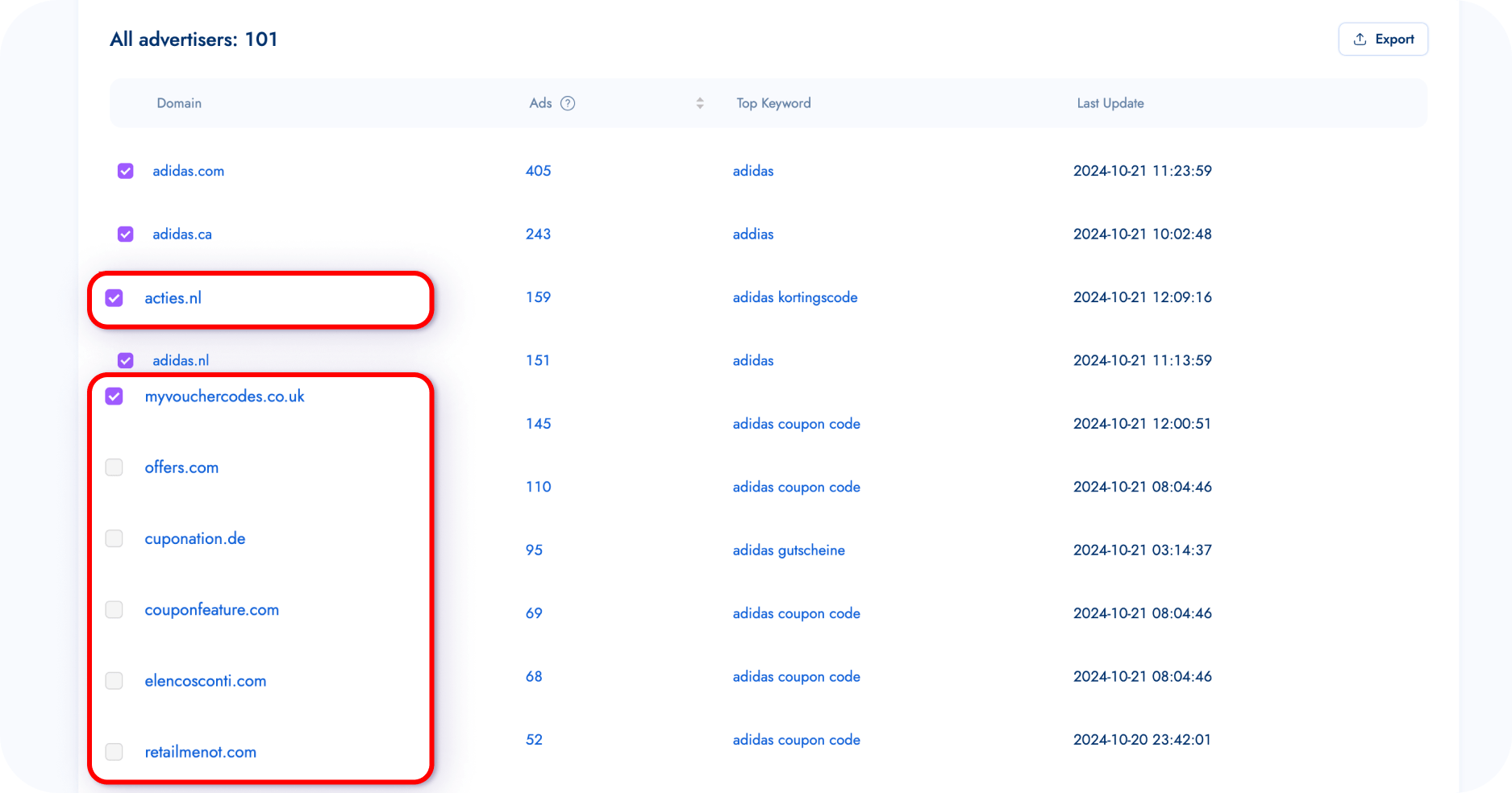Open 'adidas coupon code' keyword in 145 row

(797, 424)
